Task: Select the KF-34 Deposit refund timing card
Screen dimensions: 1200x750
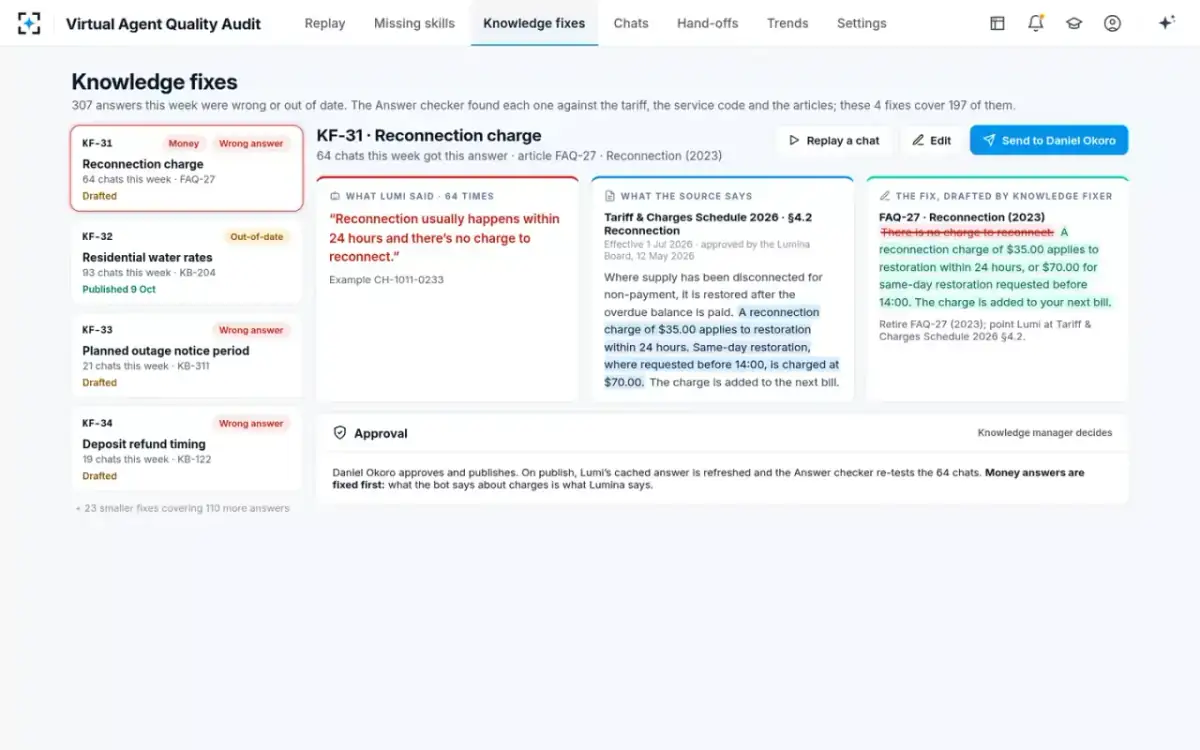Action: [187, 448]
